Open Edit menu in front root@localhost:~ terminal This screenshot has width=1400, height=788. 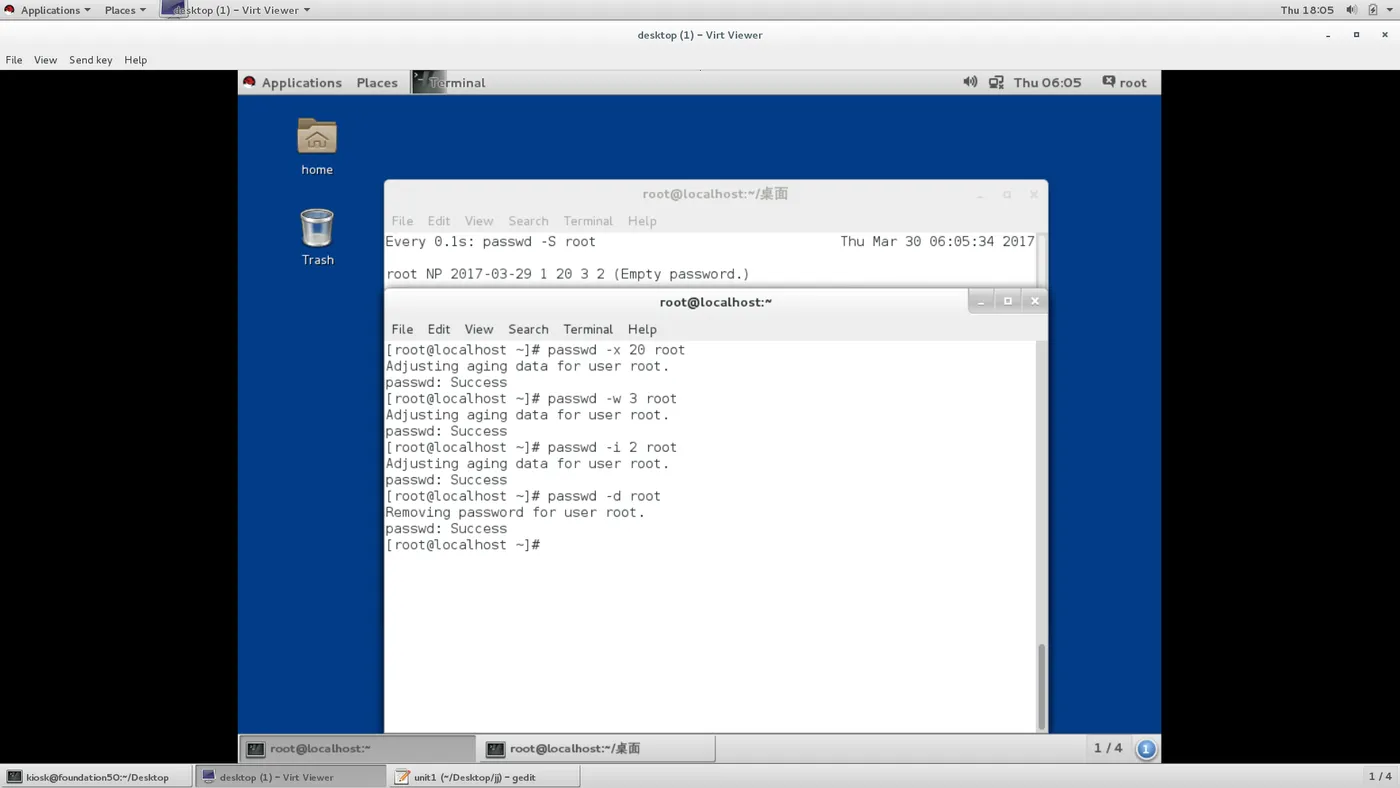[439, 329]
